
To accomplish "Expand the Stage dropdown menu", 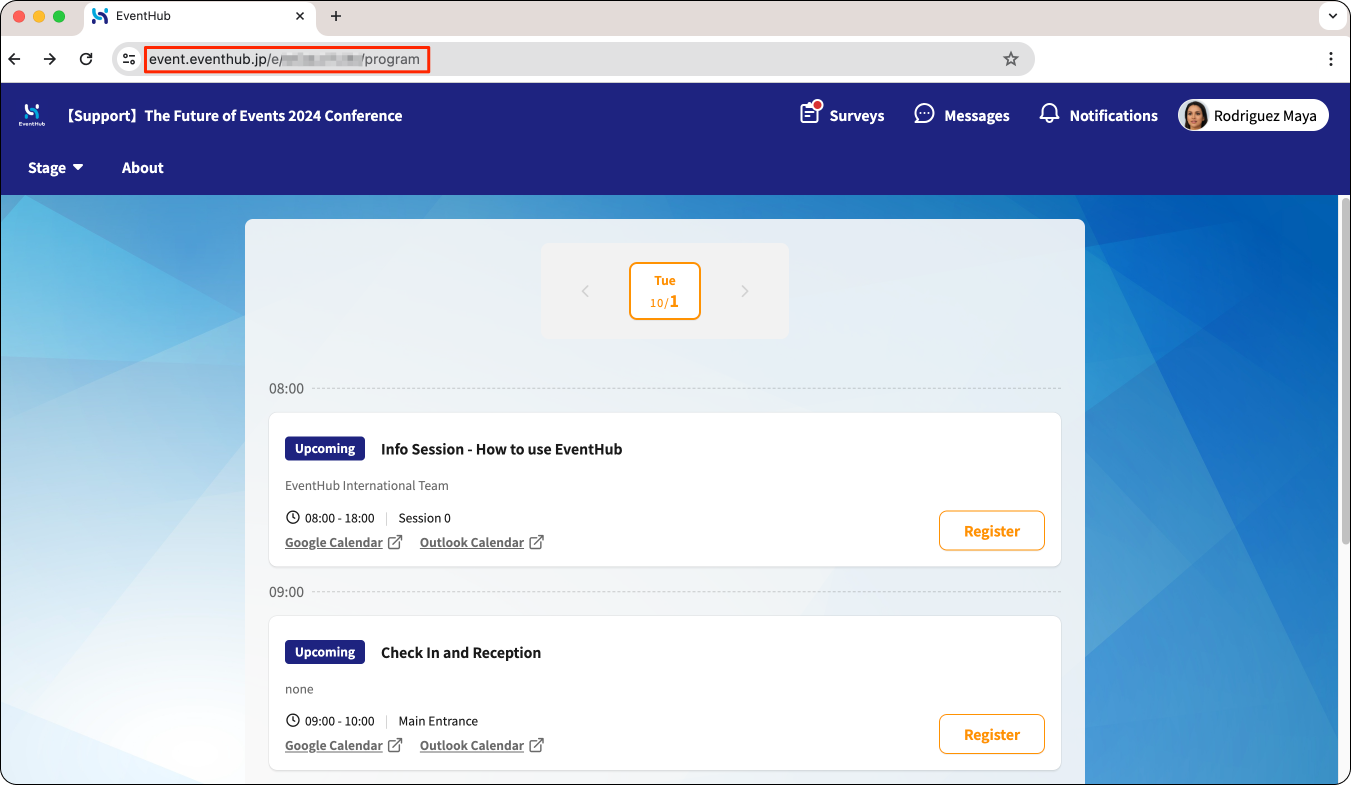I will [56, 167].
